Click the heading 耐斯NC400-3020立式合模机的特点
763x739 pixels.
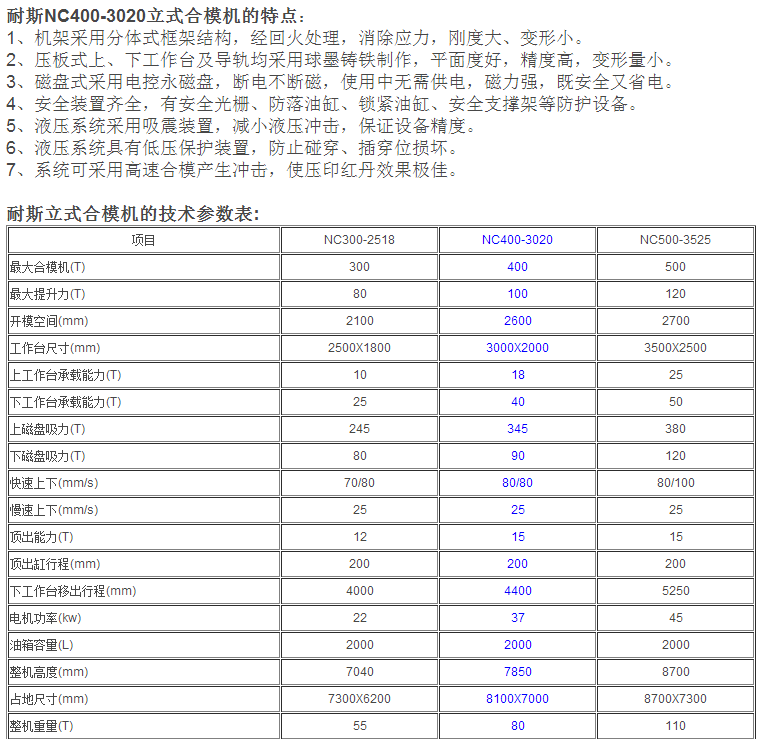click(x=155, y=16)
